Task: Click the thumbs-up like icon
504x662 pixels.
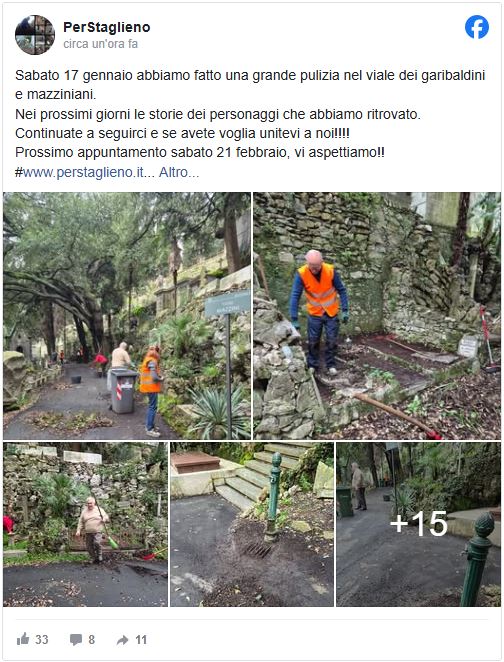Action: (23, 639)
